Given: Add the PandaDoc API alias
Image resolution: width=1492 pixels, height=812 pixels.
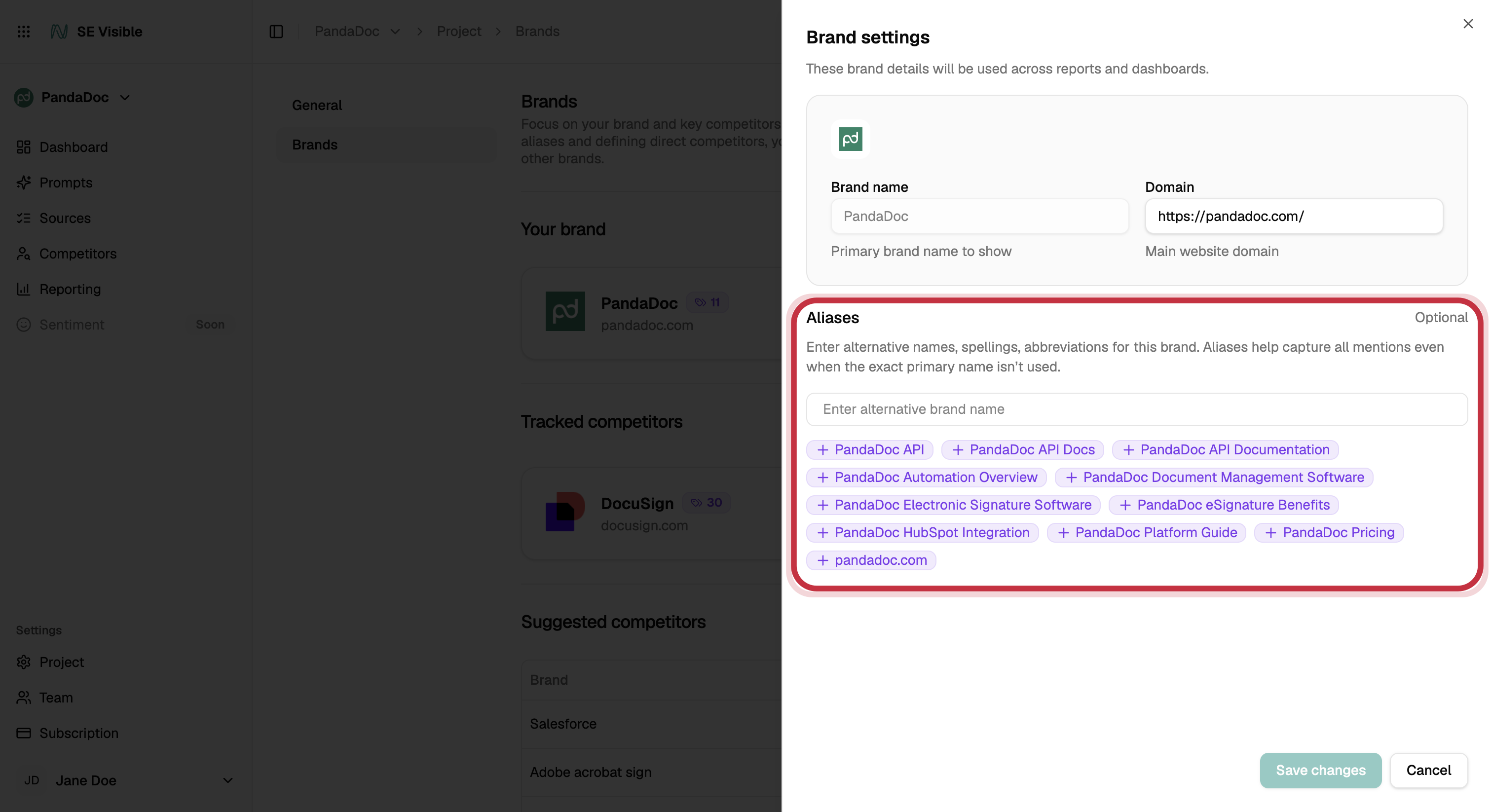Looking at the screenshot, I should click(x=869, y=449).
